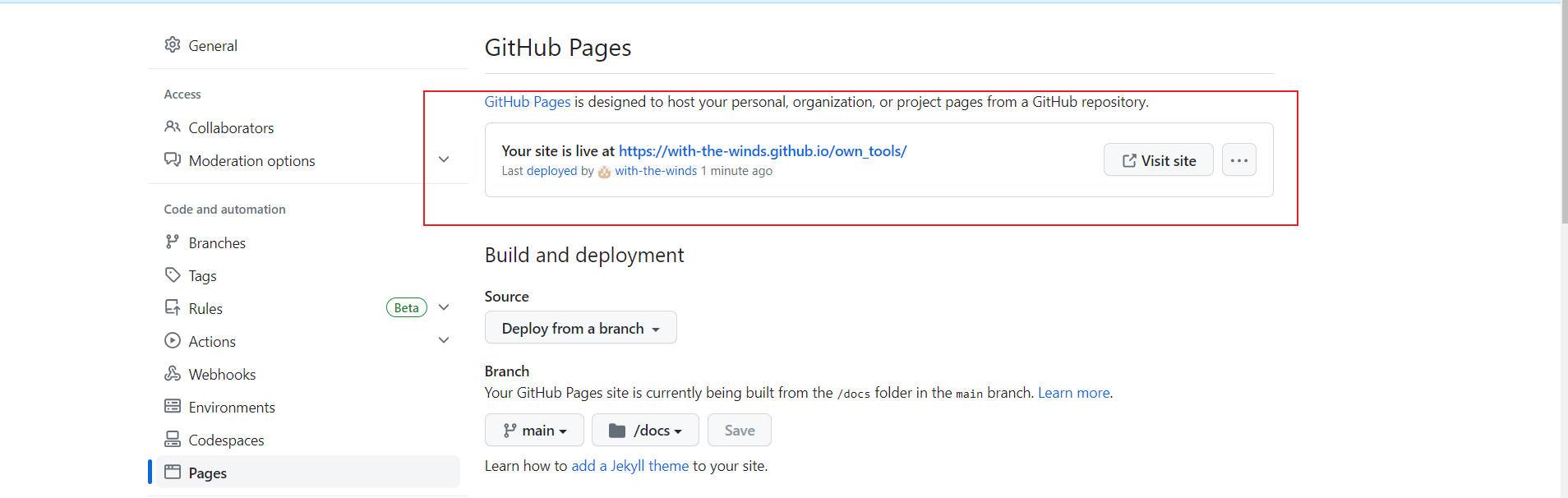
Task: Expand Moderation options chevron
Action: [444, 159]
